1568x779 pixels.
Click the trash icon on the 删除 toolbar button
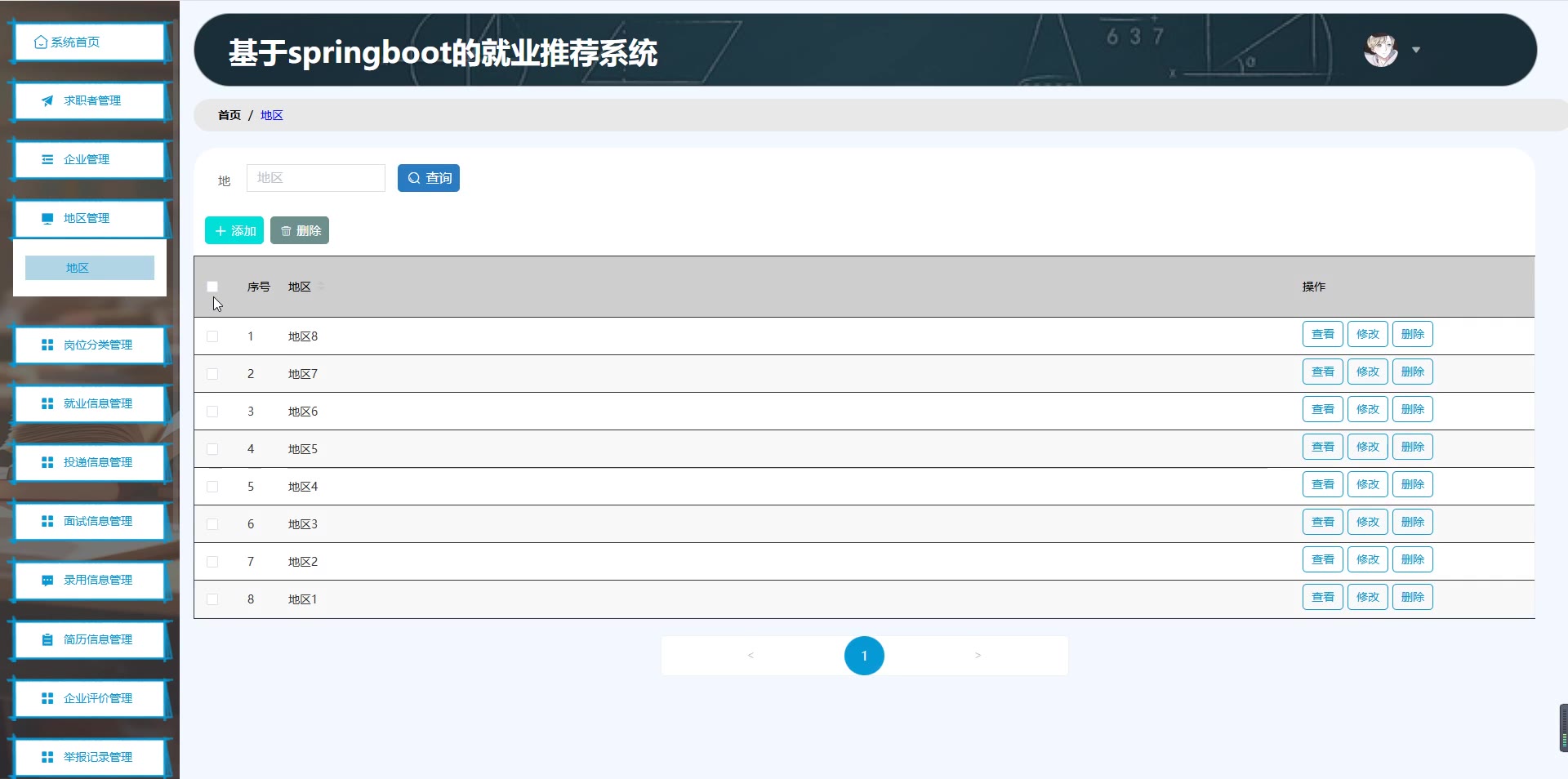(x=286, y=231)
